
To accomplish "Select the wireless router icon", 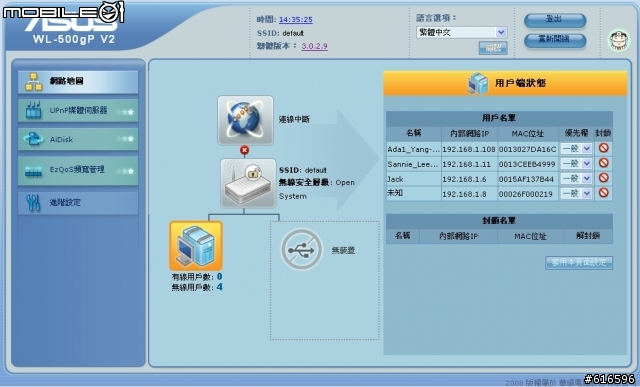I will 248,183.
